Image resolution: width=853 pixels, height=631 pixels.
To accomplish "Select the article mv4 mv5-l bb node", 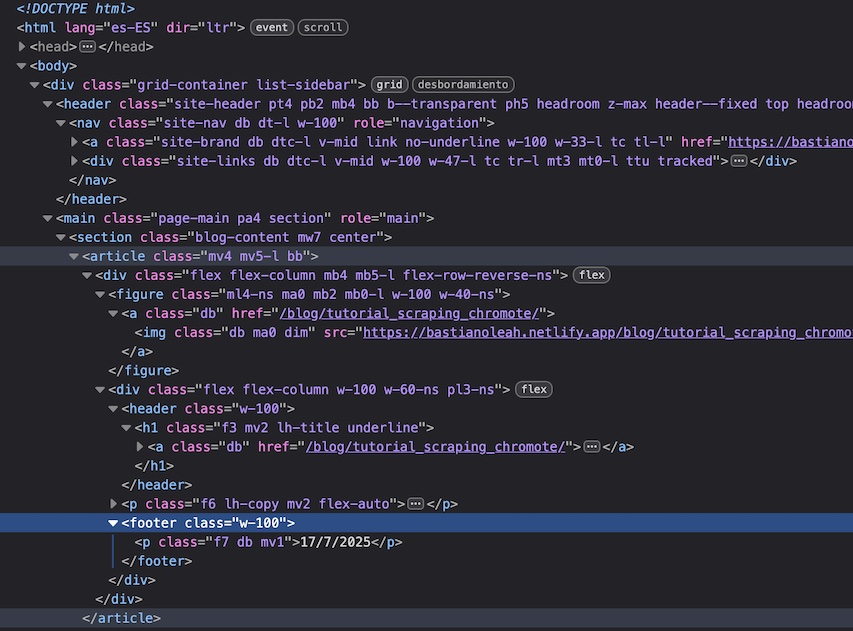I will click(x=192, y=256).
